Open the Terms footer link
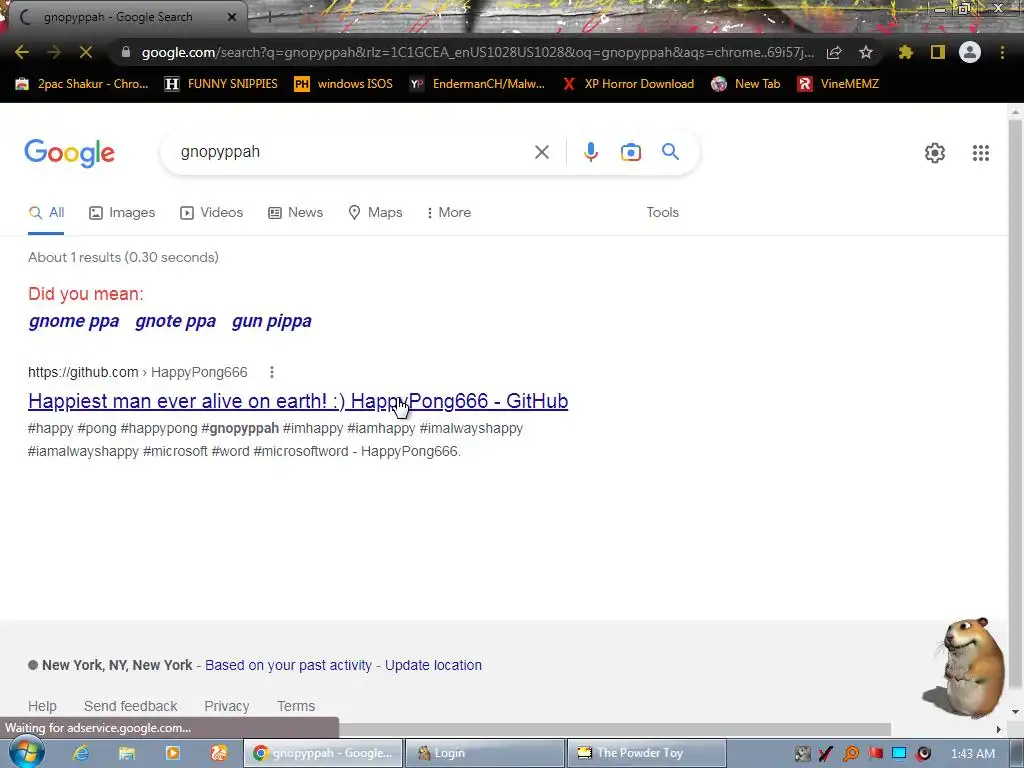1024x768 pixels. 296,706
